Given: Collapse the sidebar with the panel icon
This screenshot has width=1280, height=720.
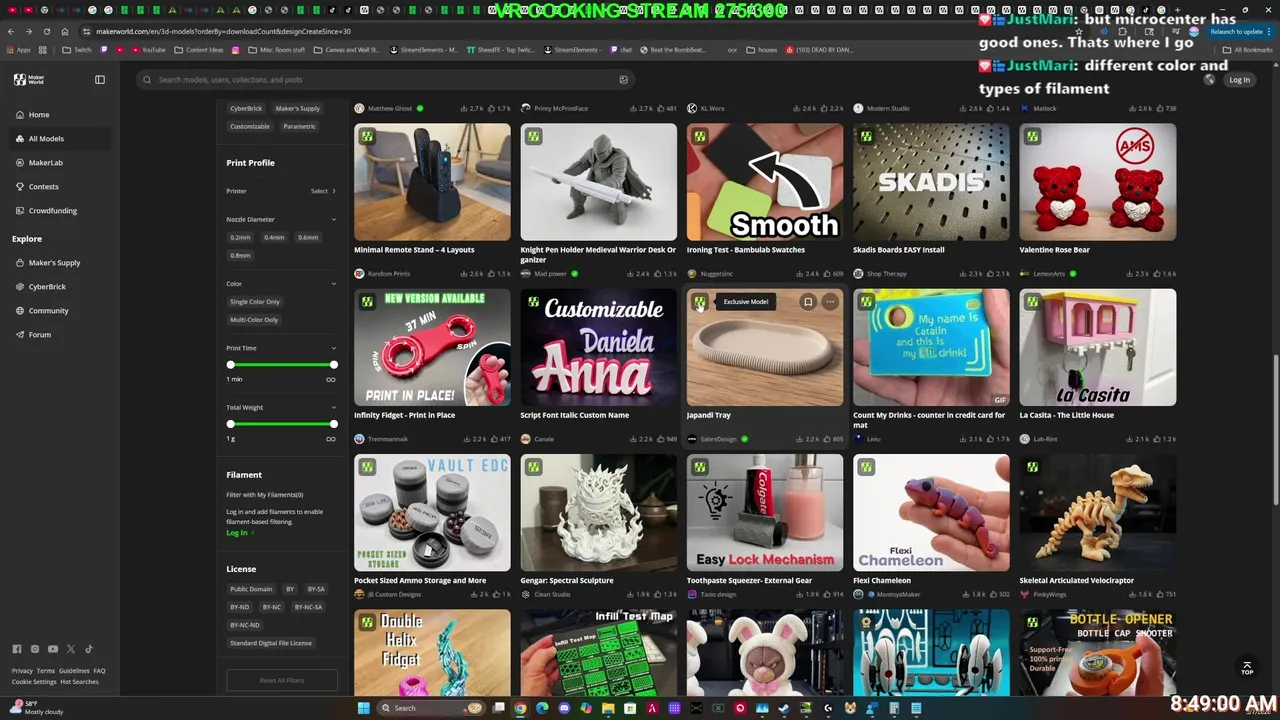Looking at the screenshot, I should coord(100,79).
